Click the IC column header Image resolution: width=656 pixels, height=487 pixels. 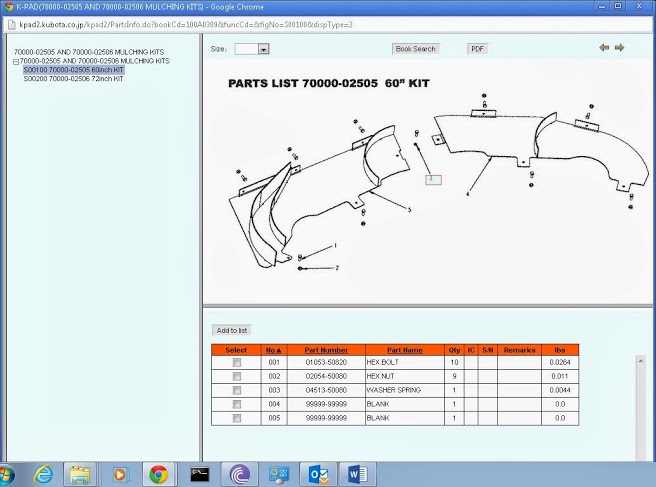(x=471, y=350)
